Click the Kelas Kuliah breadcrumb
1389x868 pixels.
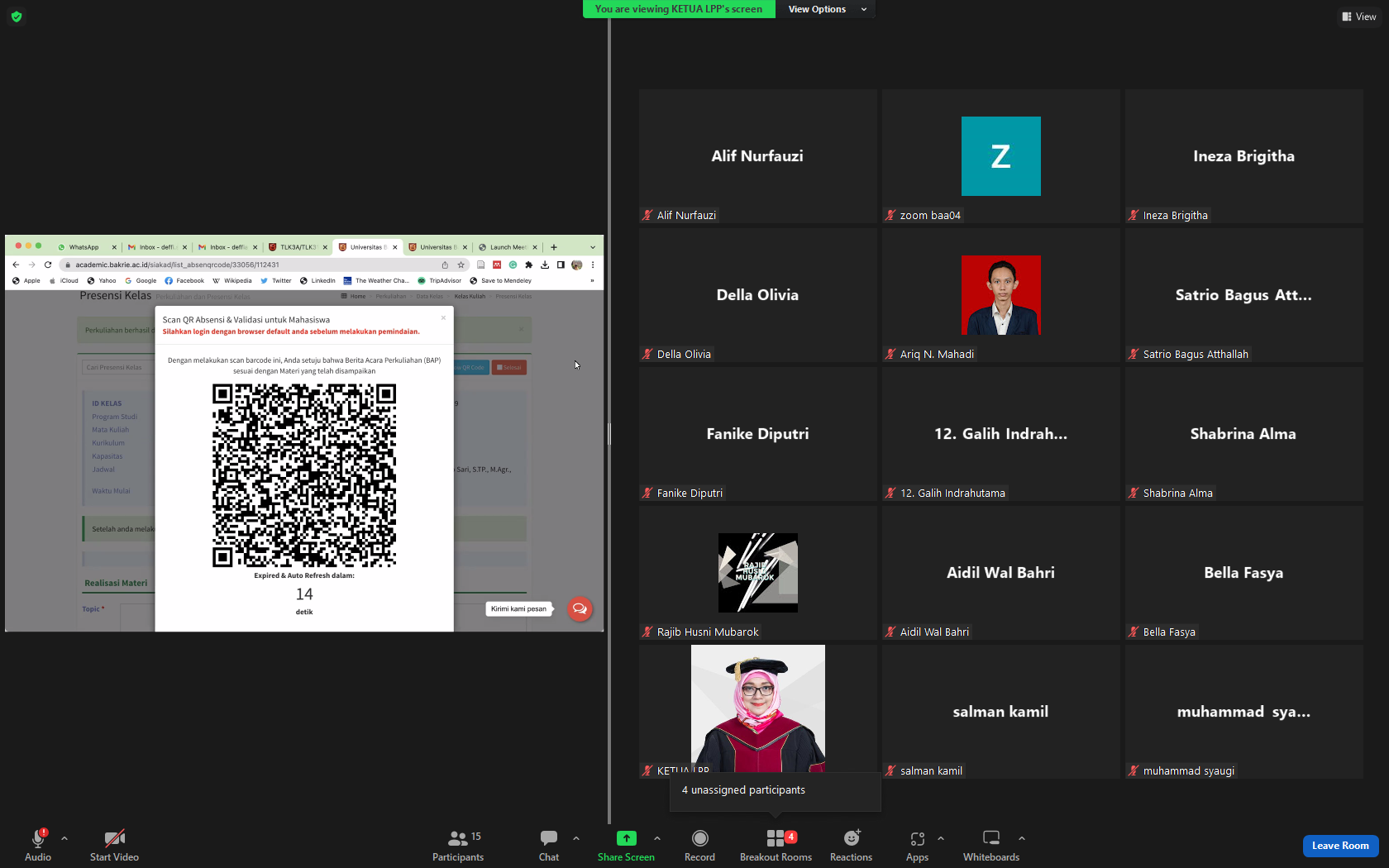tap(470, 296)
